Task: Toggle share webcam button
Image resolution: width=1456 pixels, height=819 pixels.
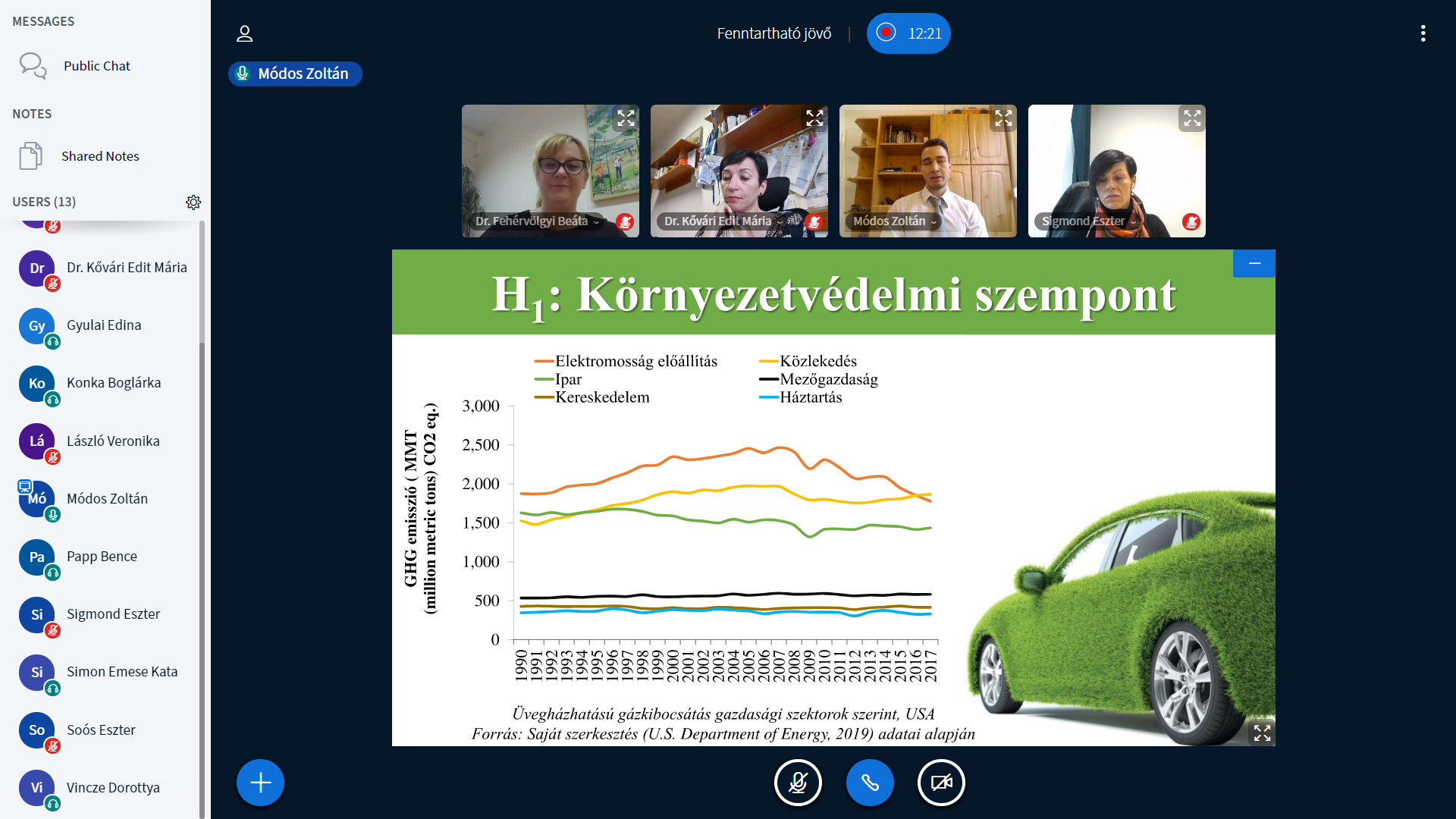Action: point(941,783)
